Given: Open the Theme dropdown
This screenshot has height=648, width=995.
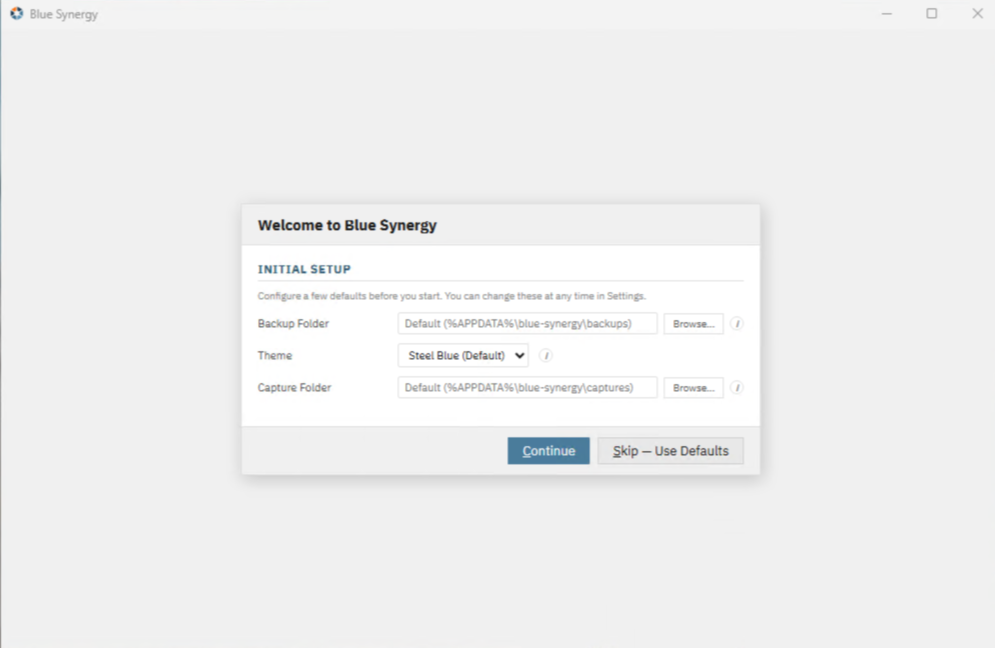Looking at the screenshot, I should [463, 355].
